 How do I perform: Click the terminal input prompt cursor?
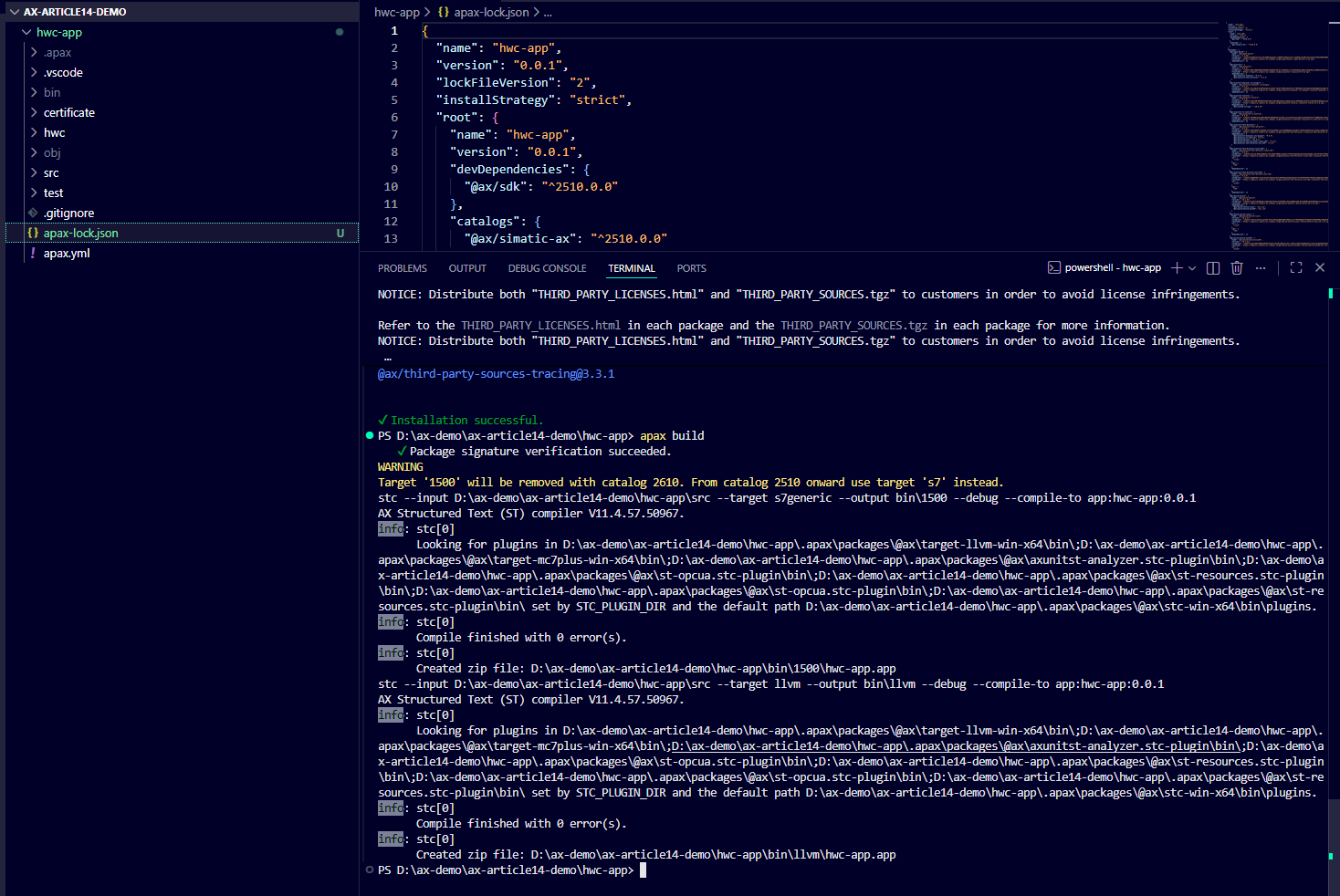[x=643, y=870]
